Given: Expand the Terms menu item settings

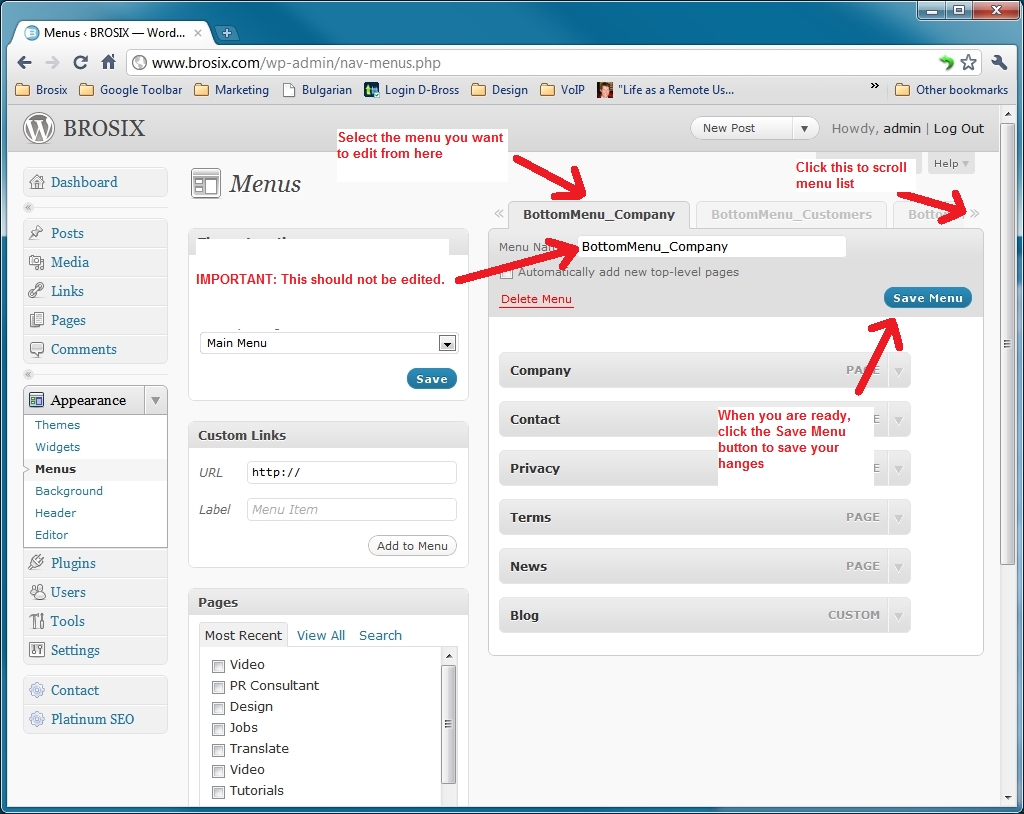Looking at the screenshot, I should tap(899, 517).
